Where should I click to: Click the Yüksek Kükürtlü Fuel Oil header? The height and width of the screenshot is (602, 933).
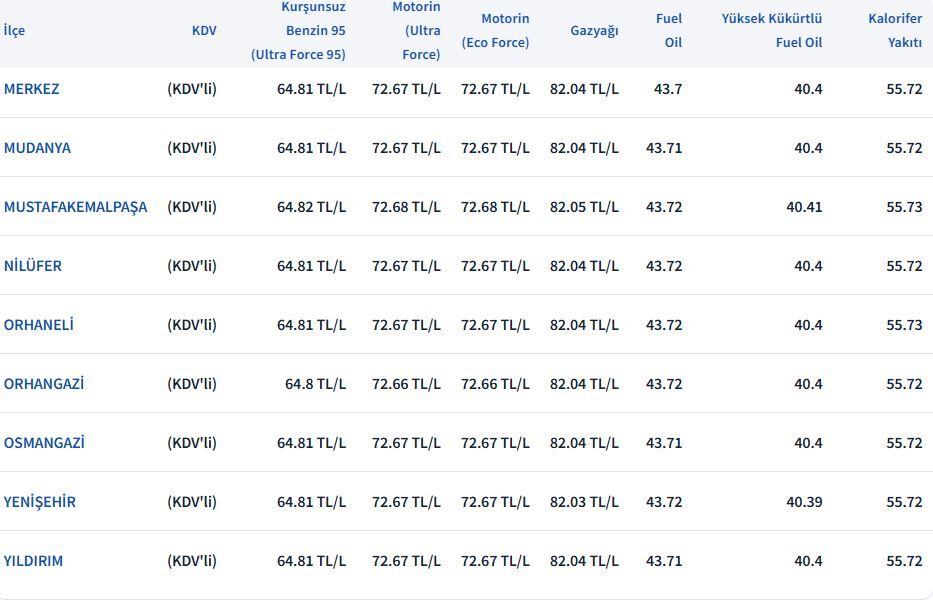point(772,31)
